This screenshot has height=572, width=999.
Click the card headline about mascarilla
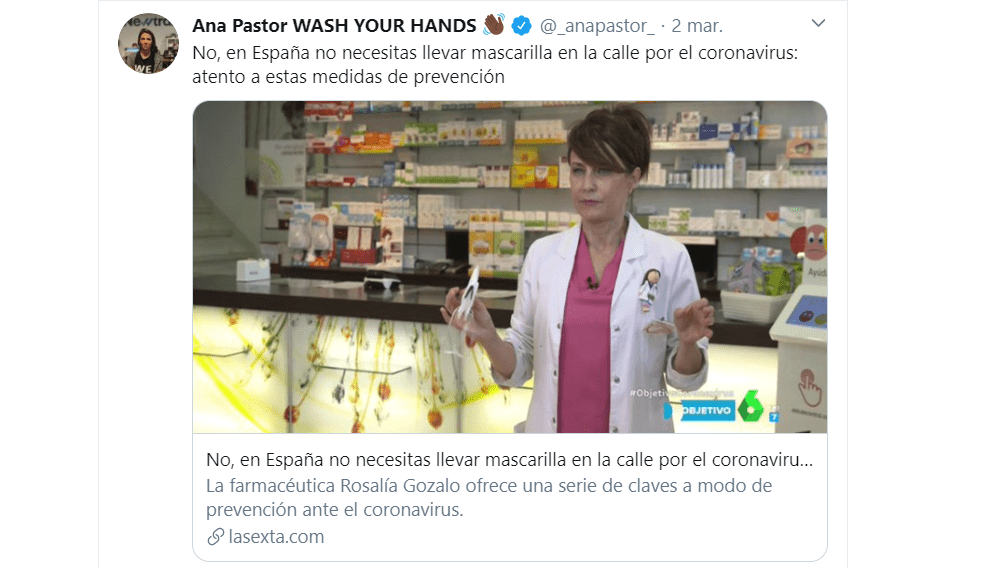pos(510,460)
